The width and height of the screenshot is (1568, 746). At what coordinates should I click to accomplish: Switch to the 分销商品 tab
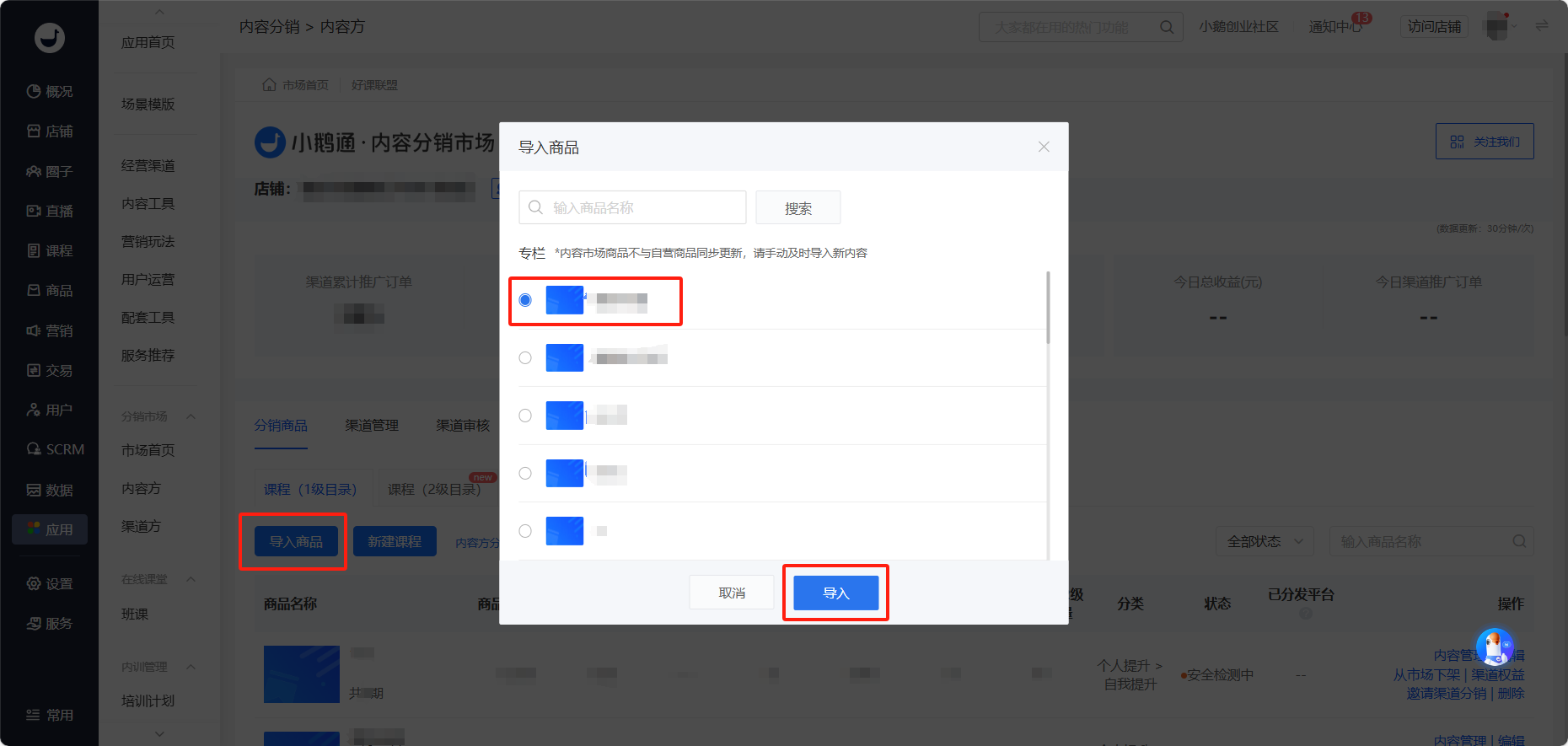(x=281, y=426)
